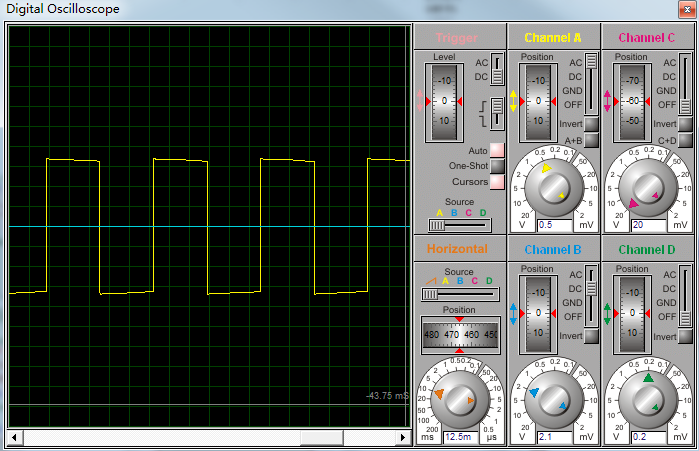Click Channel D Position thumbwheel
The height and width of the screenshot is (451, 699).
pos(632,315)
